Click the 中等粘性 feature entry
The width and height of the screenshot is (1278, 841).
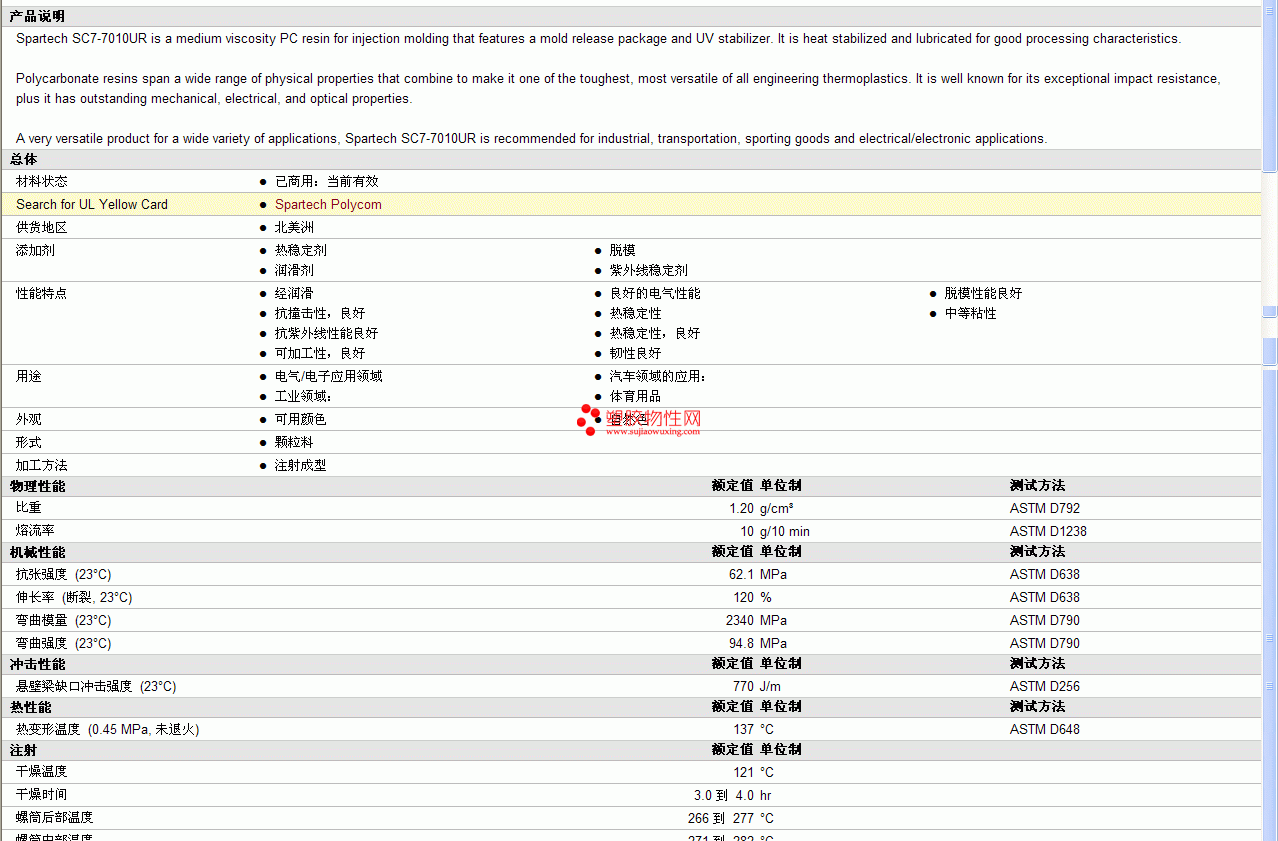tap(971, 313)
